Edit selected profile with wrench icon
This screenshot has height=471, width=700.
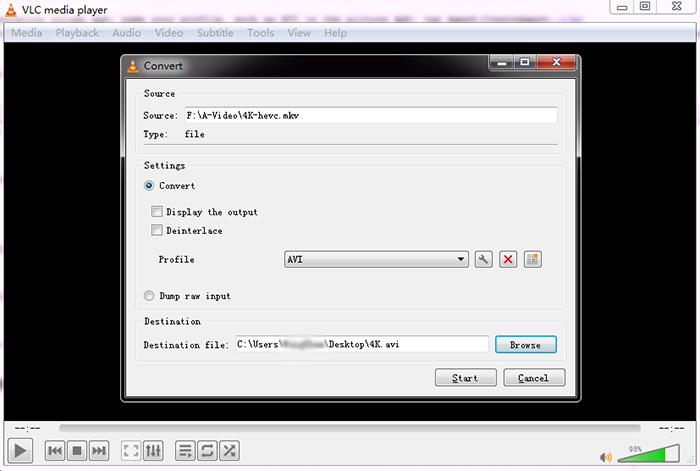click(x=484, y=260)
